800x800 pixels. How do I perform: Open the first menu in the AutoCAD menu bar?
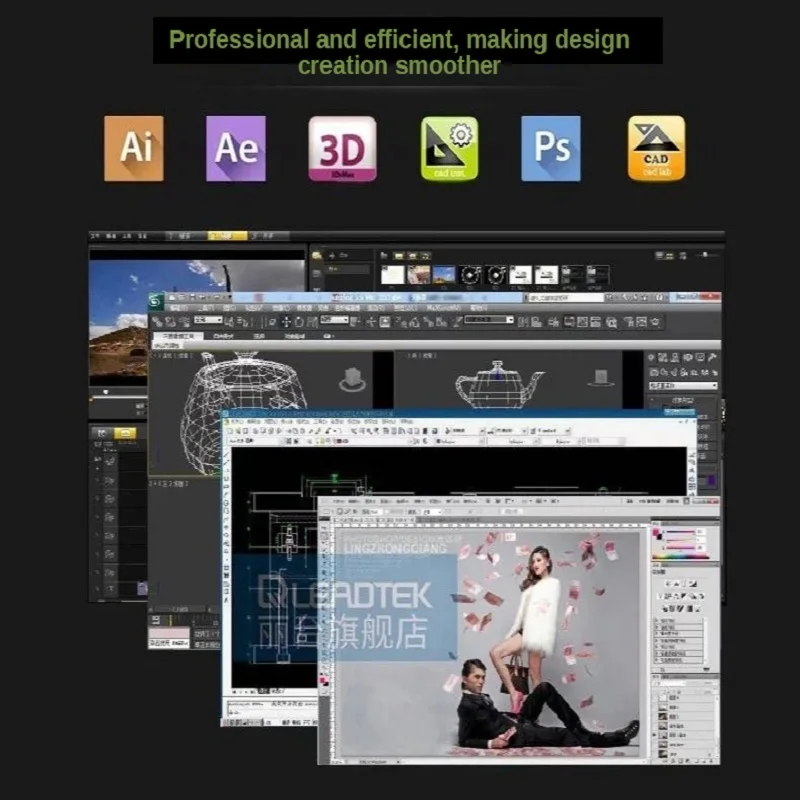(x=238, y=422)
